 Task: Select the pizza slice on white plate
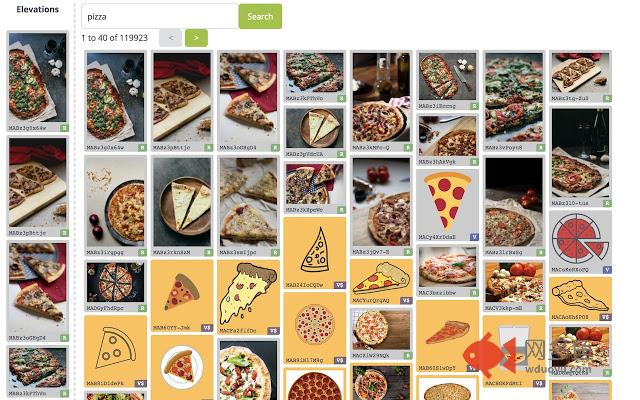click(x=182, y=367)
